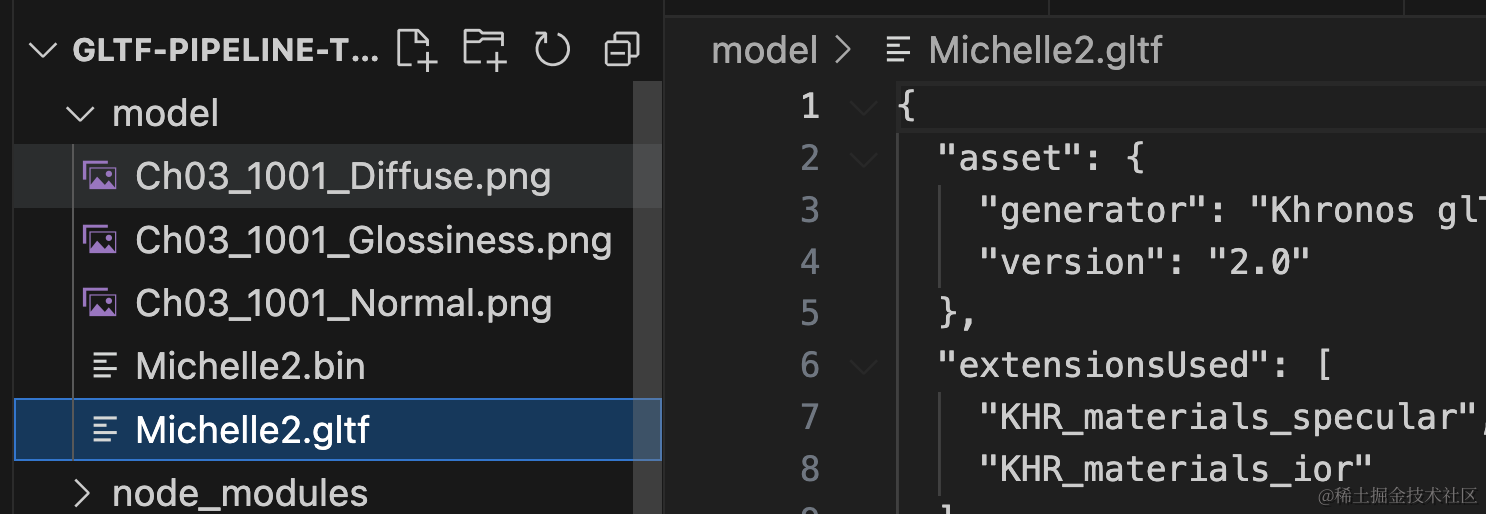Click the image icon beside Ch03_1001_Normal.png
Image resolution: width=1486 pixels, height=514 pixels.
[99, 303]
